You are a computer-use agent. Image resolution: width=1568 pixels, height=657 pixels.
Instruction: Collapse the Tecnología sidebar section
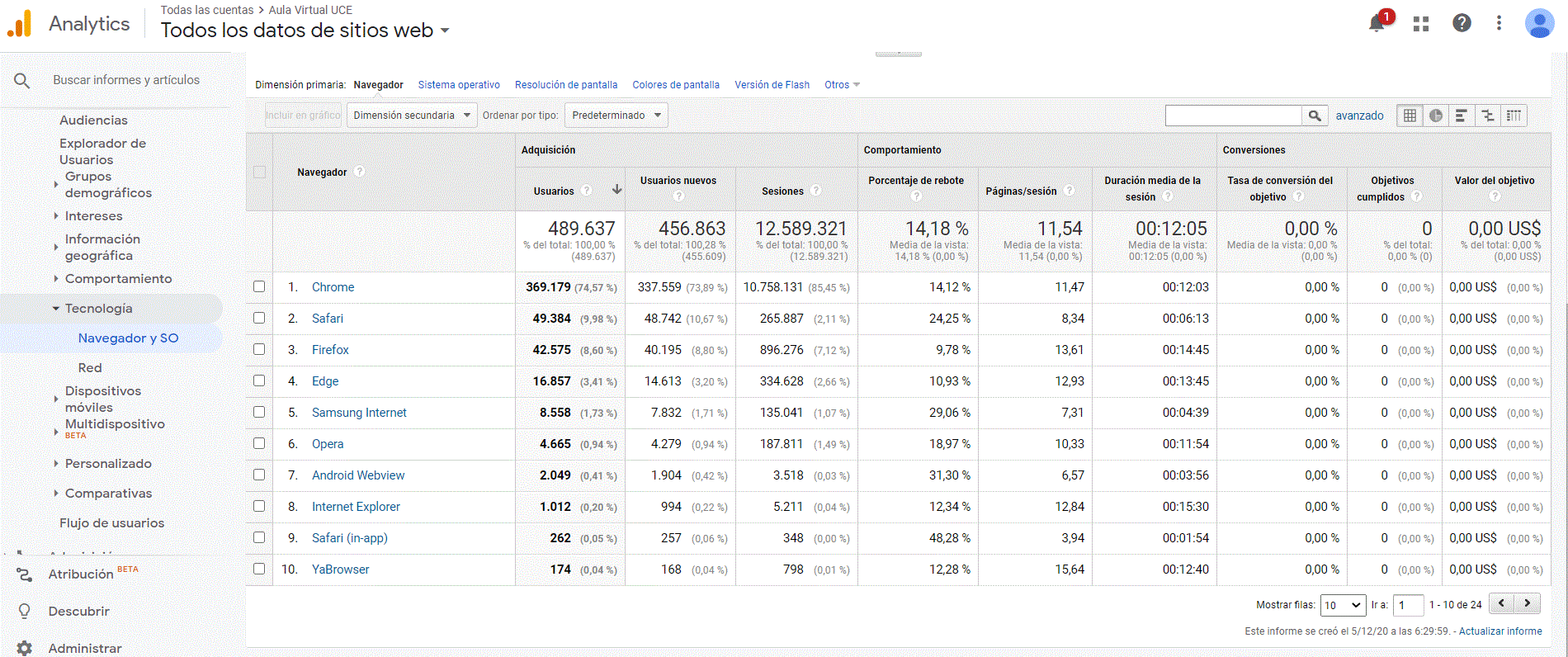point(56,309)
